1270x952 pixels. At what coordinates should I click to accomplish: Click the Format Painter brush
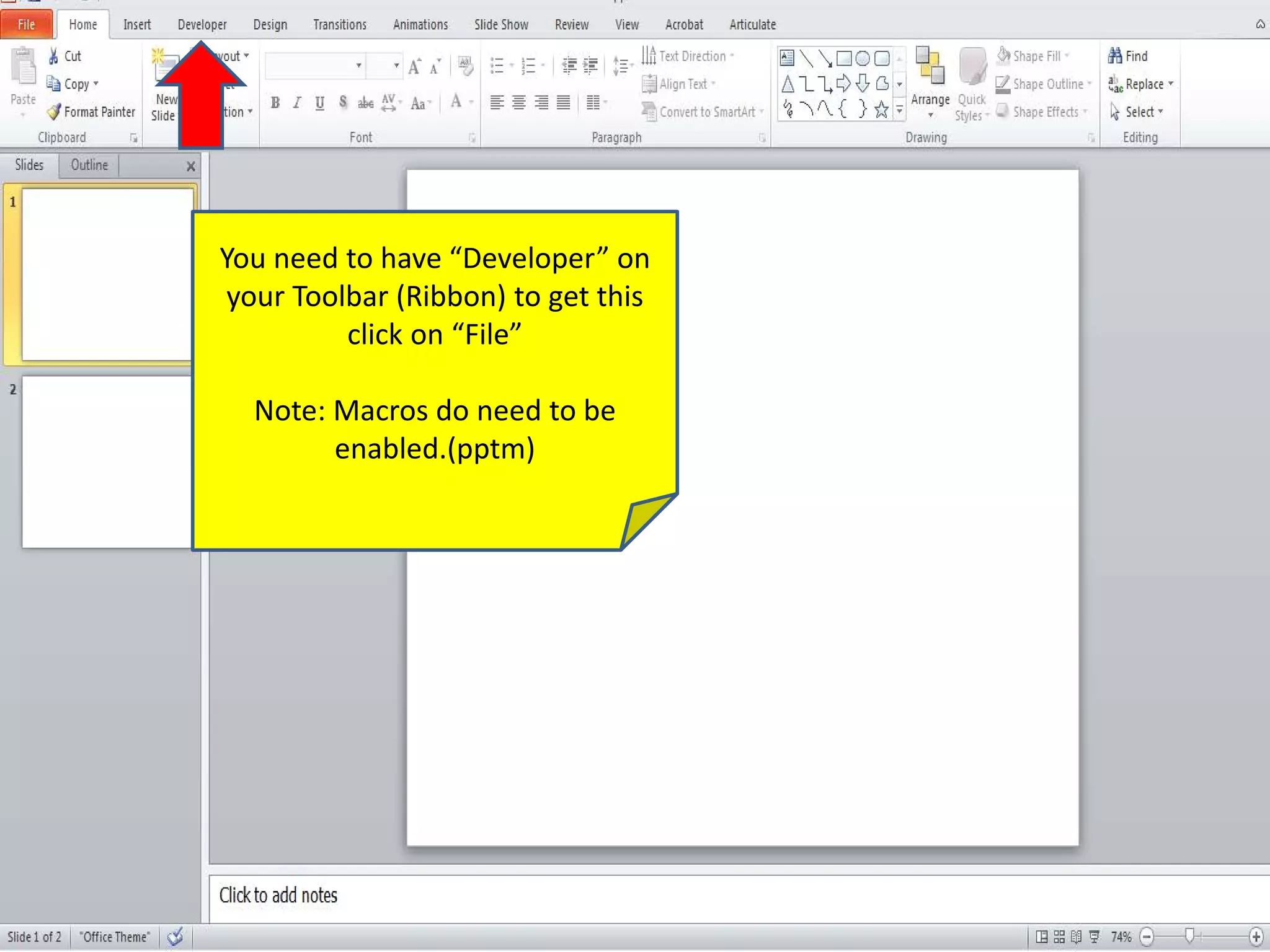point(54,112)
